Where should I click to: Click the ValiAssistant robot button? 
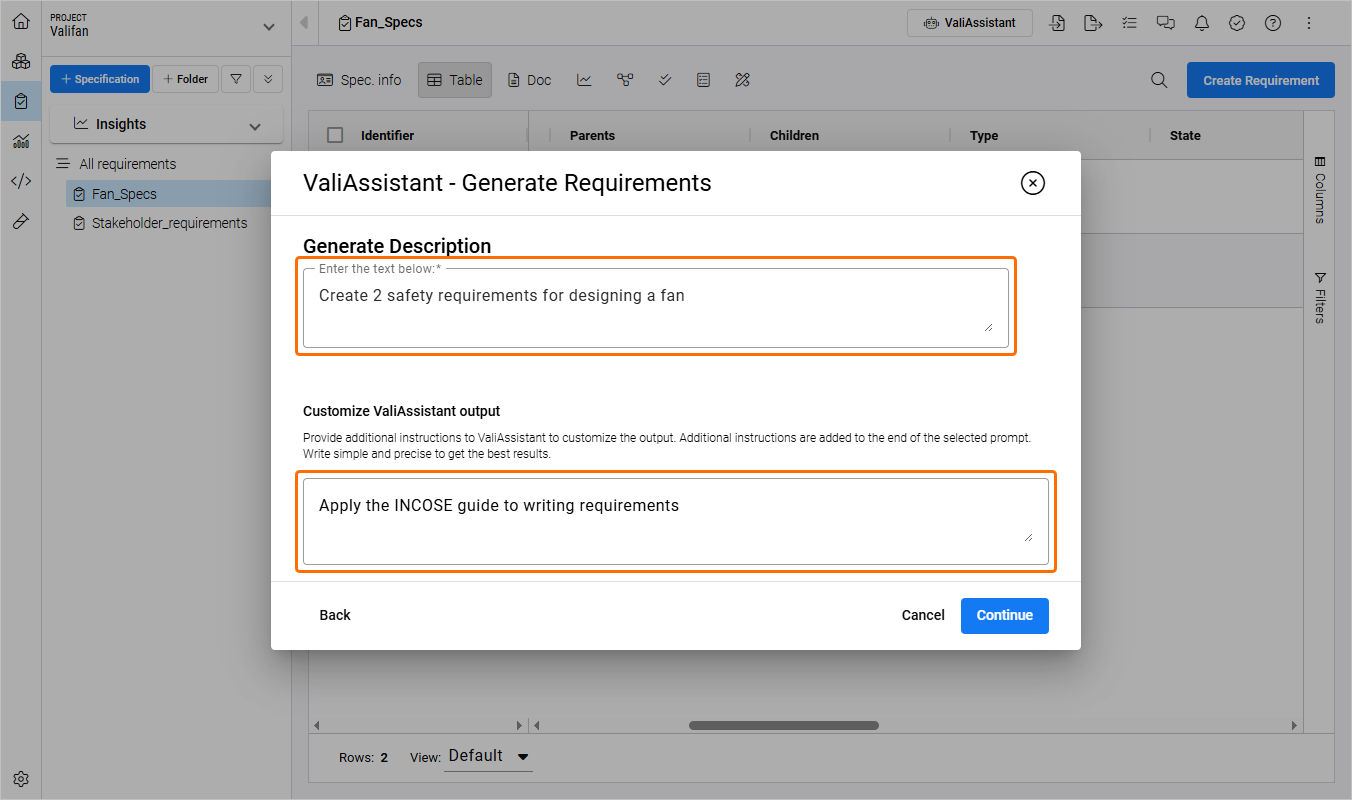[969, 23]
